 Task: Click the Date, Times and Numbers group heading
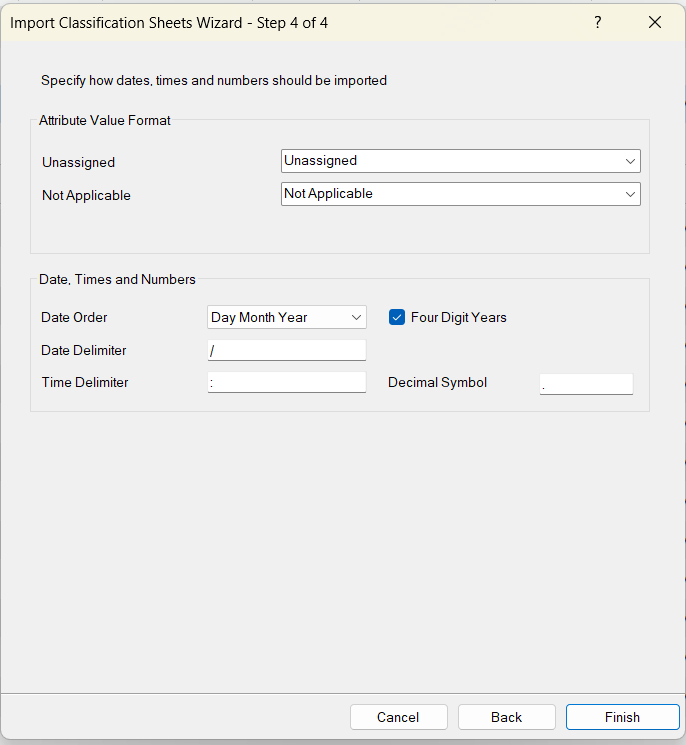pyautogui.click(x=117, y=279)
